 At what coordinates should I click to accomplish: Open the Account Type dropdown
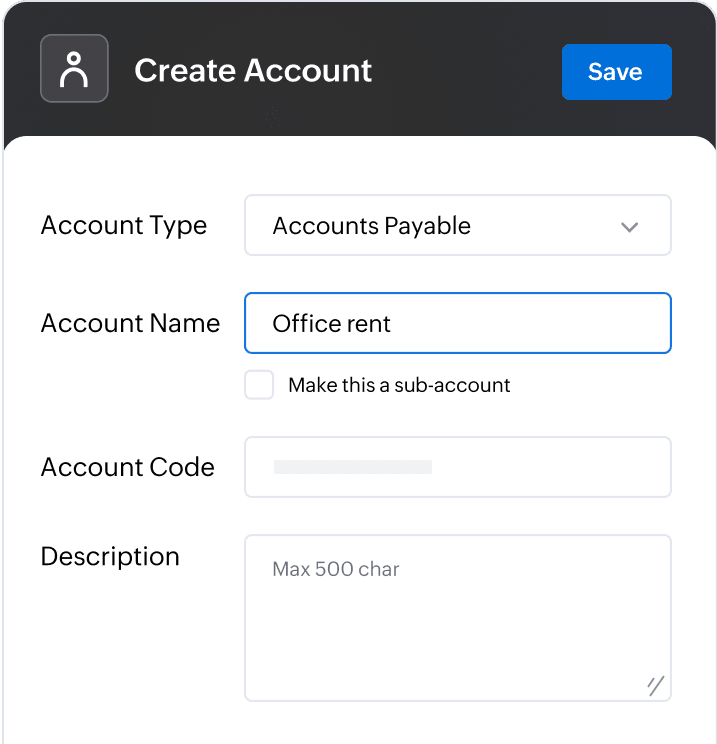(x=457, y=225)
